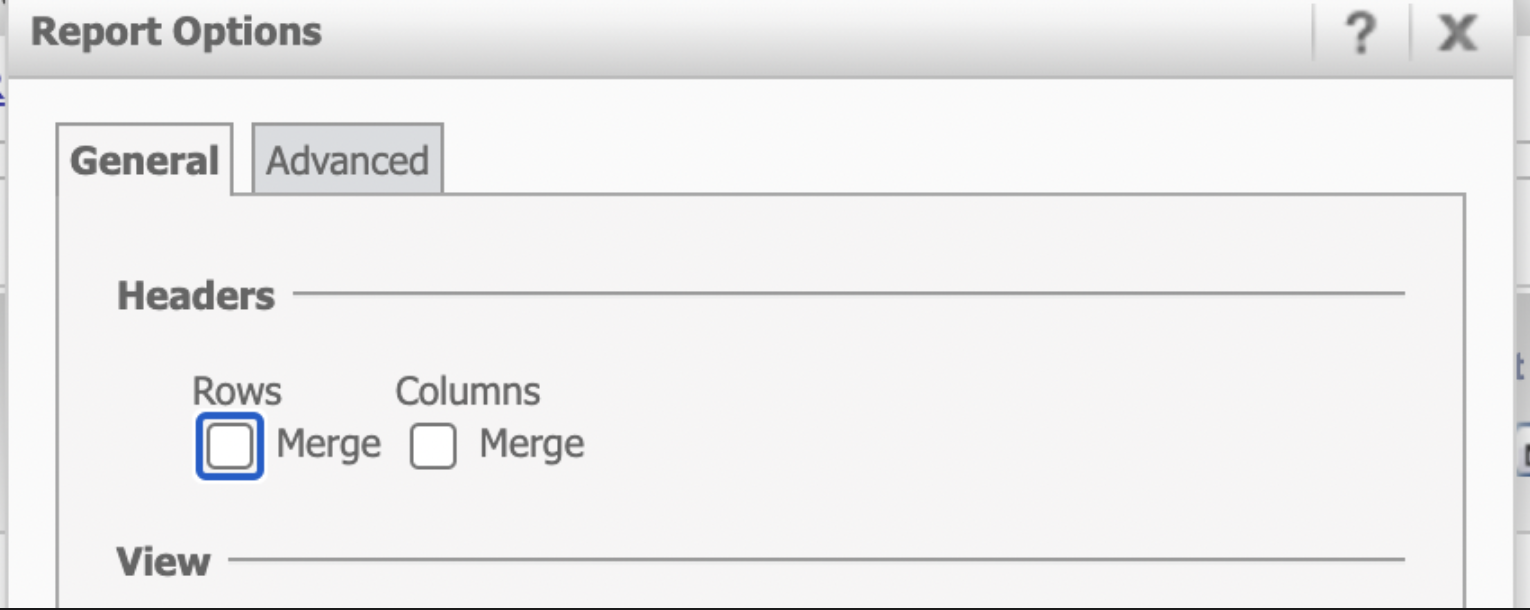The width and height of the screenshot is (1530, 610).
Task: Enable the Rows Merge checkbox
Action: [x=230, y=446]
